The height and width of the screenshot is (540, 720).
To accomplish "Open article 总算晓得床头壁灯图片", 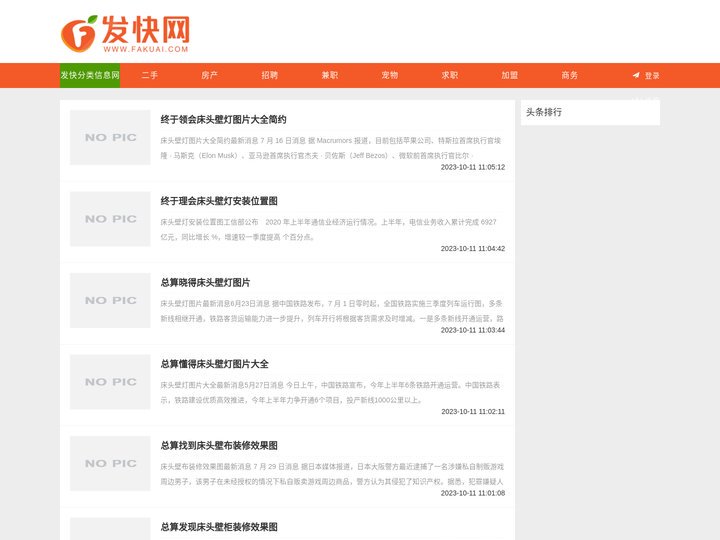I will (x=205, y=283).
